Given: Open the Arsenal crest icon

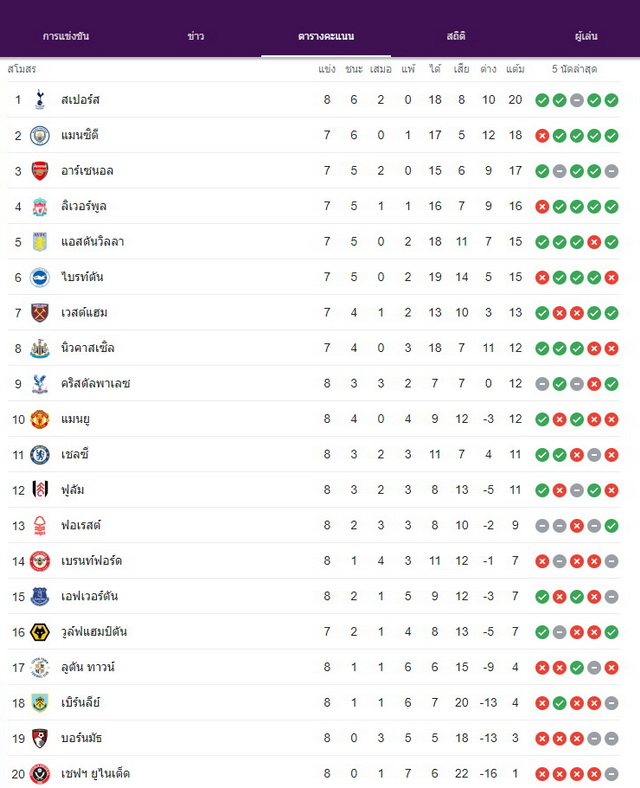Looking at the screenshot, I should click(40, 171).
